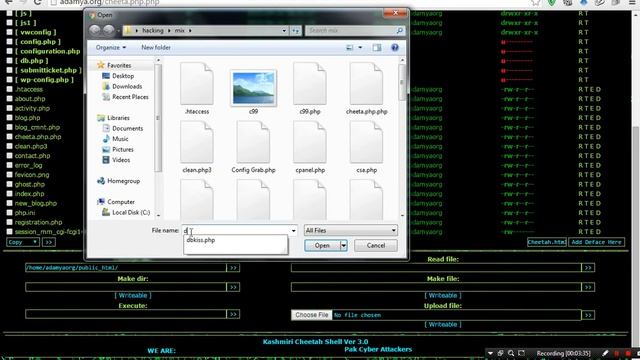Click New folder in dialog toolbar
The height and width of the screenshot is (360, 640).
(156, 48)
